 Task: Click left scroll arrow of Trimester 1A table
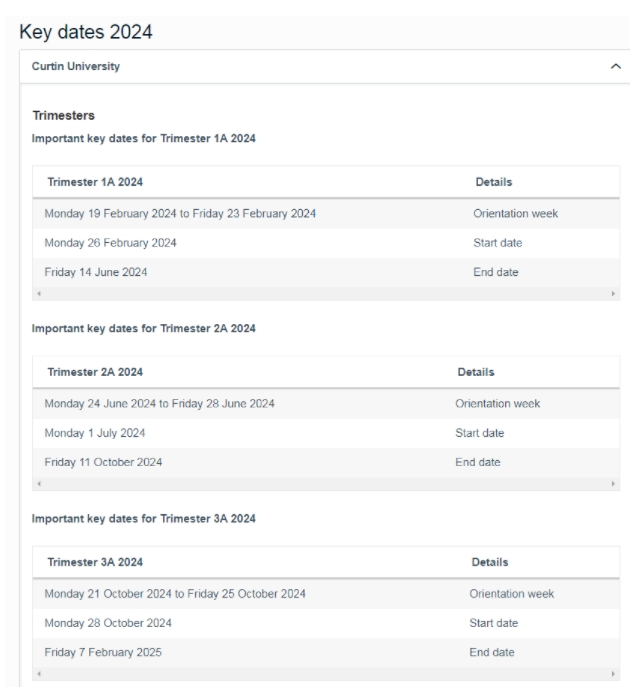pyautogui.click(x=39, y=294)
